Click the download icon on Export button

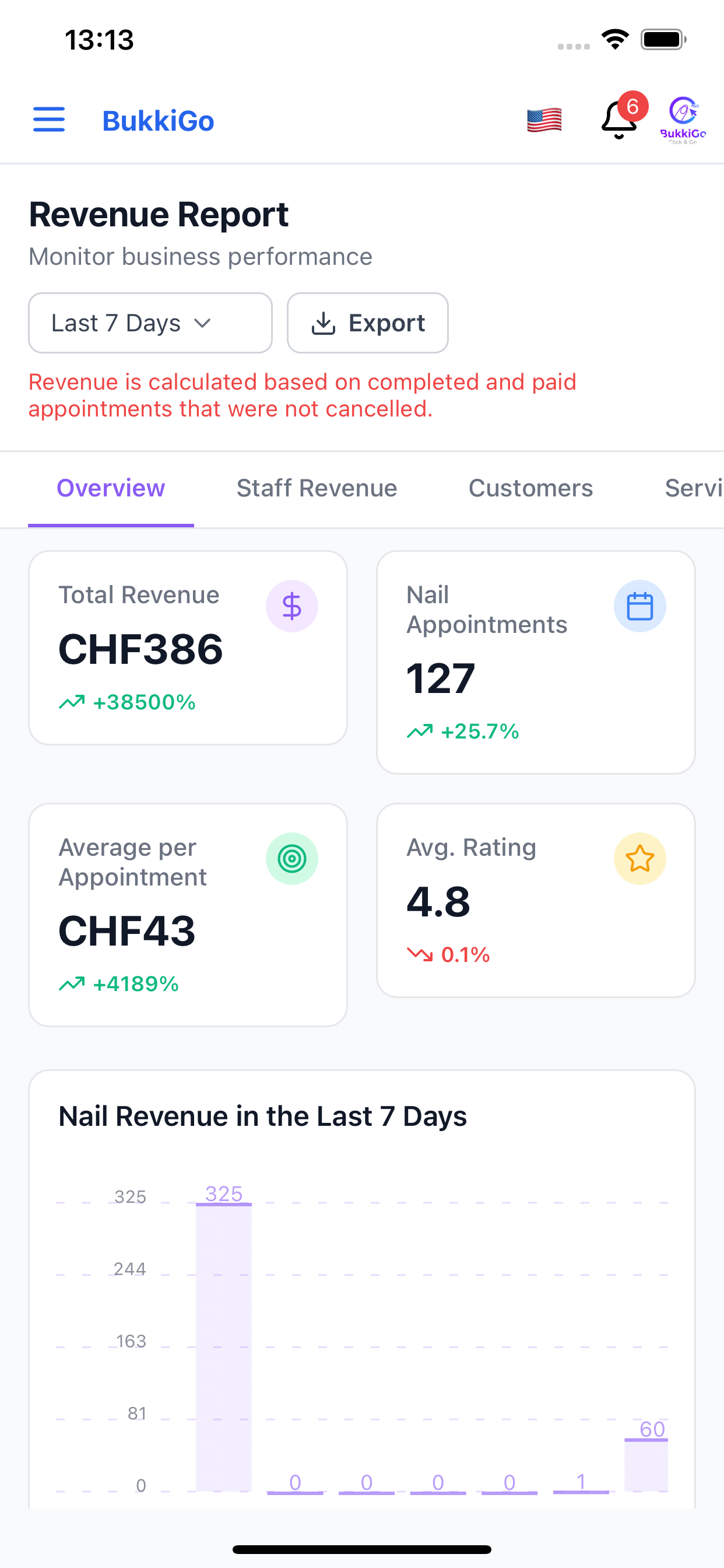[323, 323]
